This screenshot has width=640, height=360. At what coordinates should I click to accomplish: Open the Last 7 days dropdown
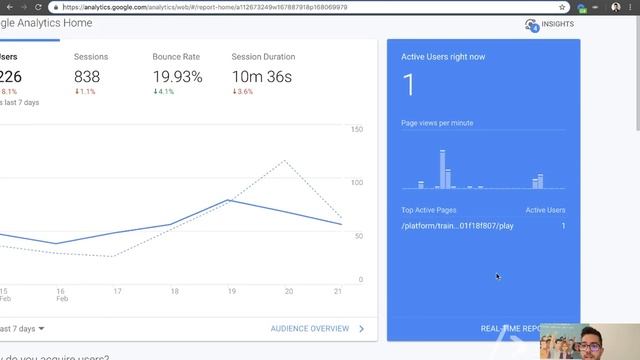22,329
